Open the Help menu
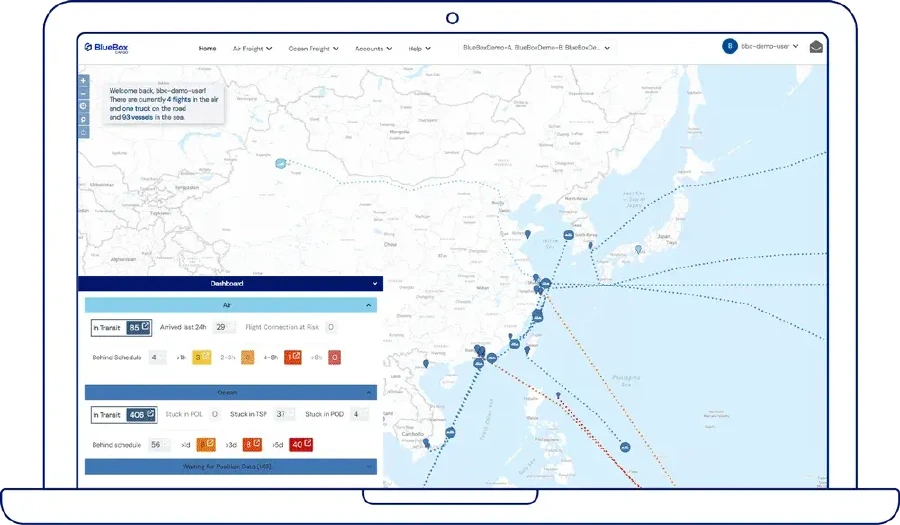This screenshot has width=900, height=525. 420,49
